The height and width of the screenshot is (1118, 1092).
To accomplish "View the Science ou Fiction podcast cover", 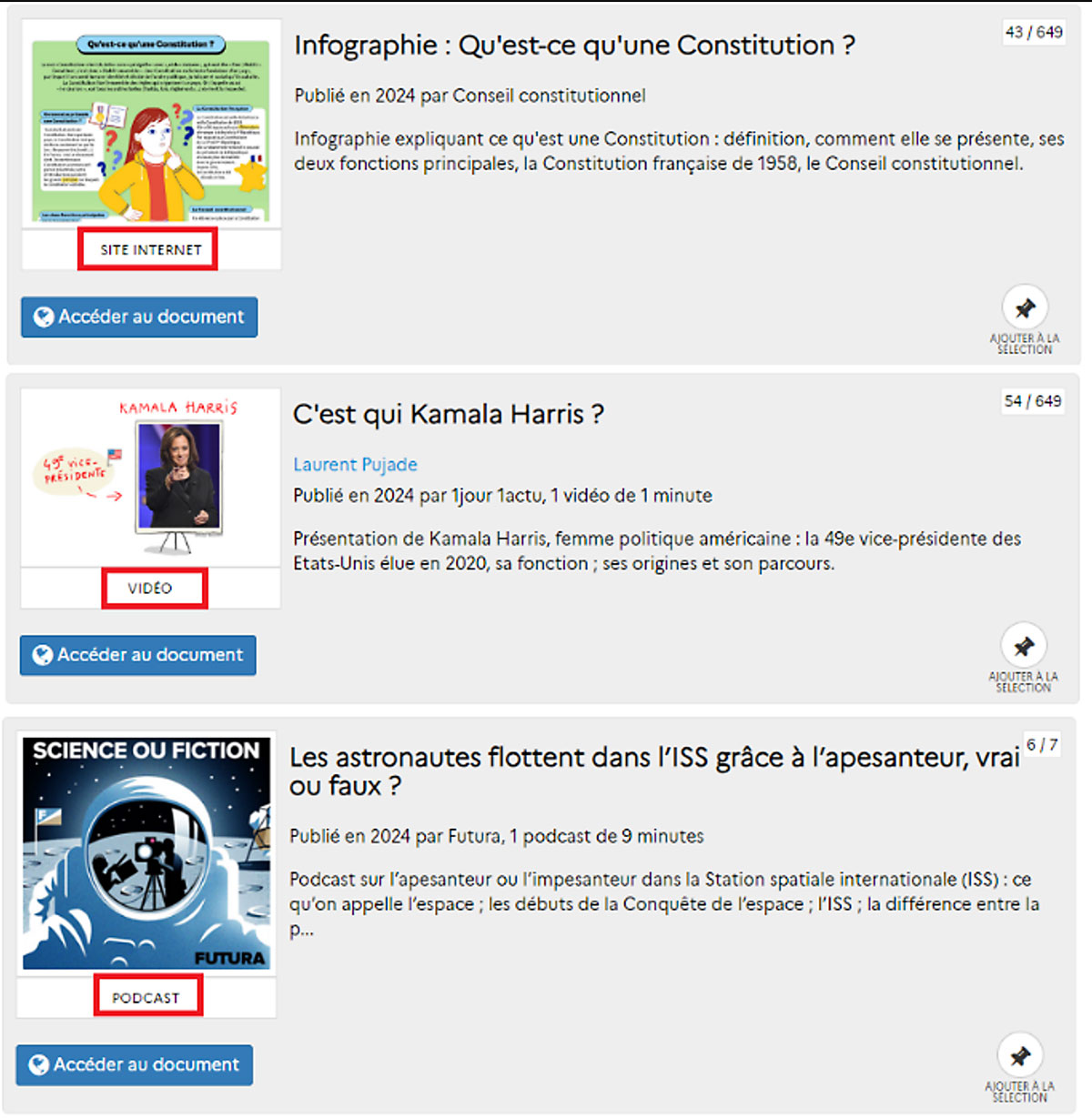I will tap(147, 853).
